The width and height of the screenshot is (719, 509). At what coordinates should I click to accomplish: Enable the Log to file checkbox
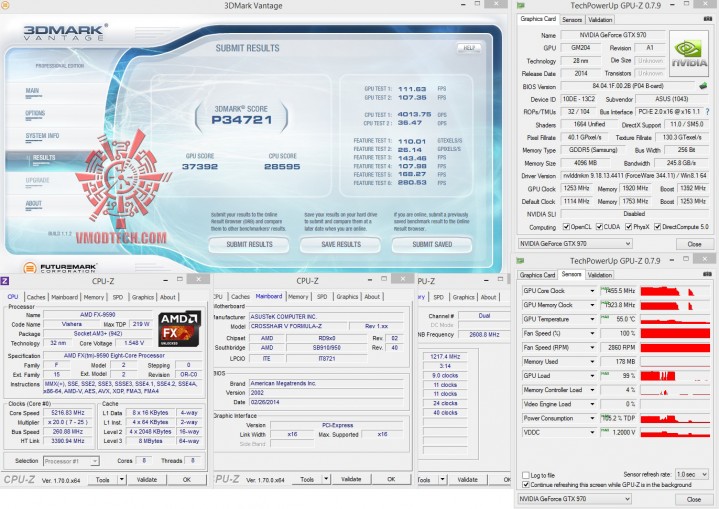[525, 476]
